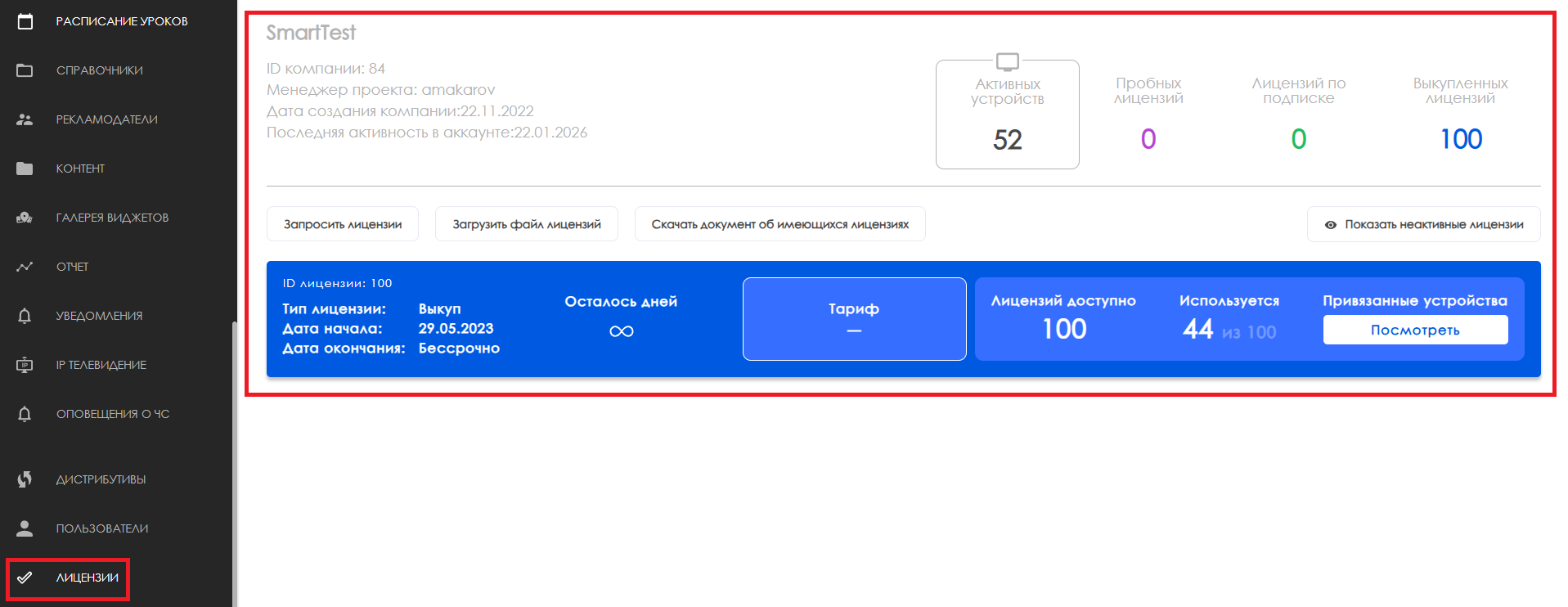Click the ID лицензии: 100 label
The width and height of the screenshot is (1568, 607).
pos(337,283)
